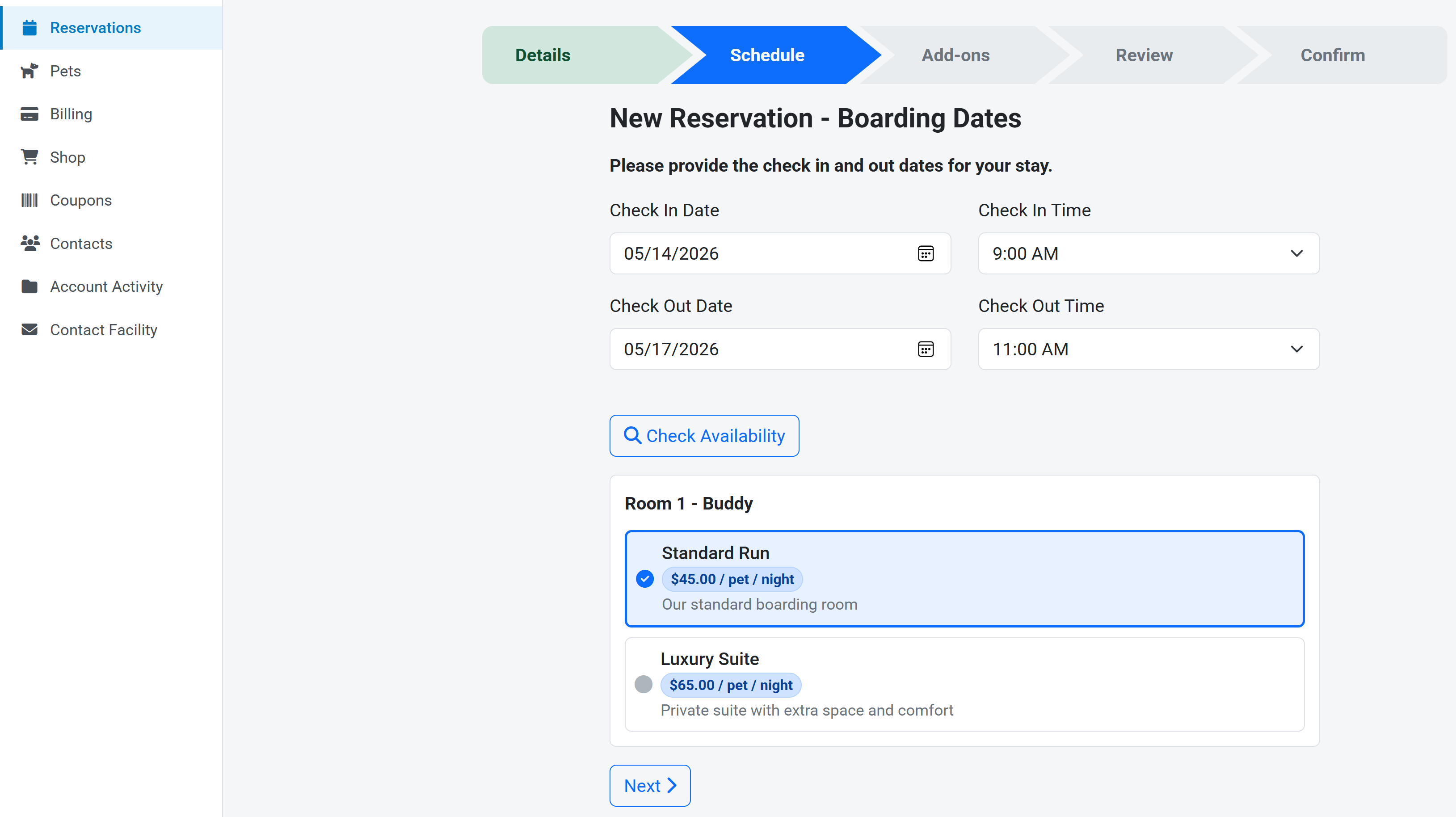This screenshot has width=1456, height=817.
Task: Click the 'Check Out Date' label
Action: pos(671,305)
